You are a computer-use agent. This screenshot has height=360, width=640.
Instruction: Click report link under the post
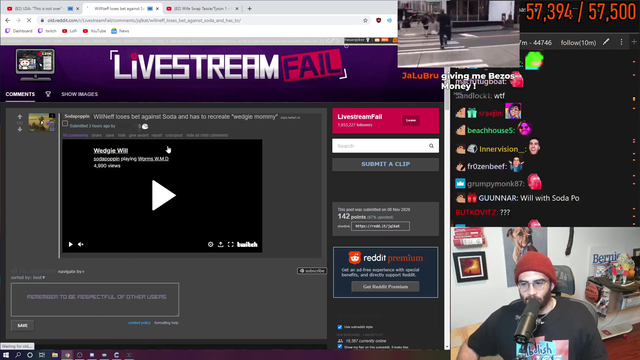click(157, 135)
